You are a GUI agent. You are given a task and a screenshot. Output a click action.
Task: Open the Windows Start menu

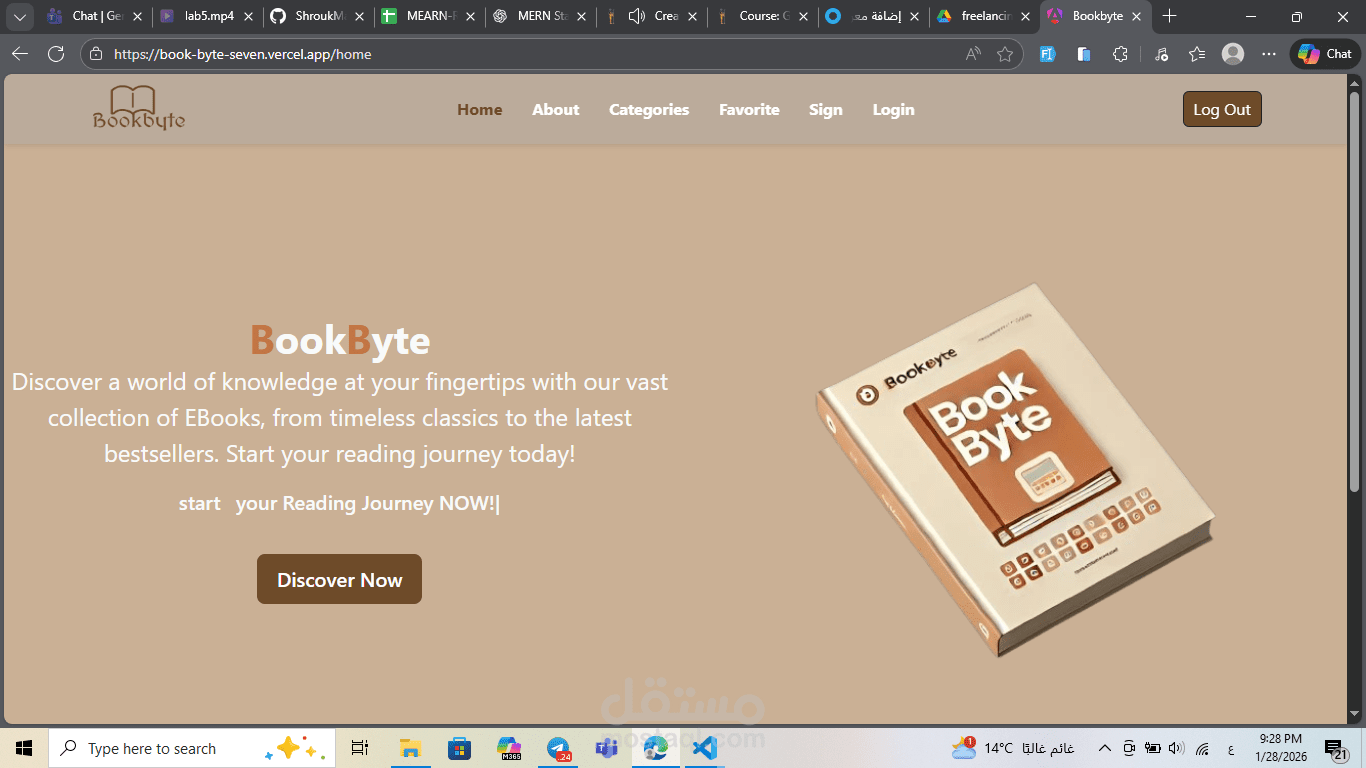(x=24, y=748)
